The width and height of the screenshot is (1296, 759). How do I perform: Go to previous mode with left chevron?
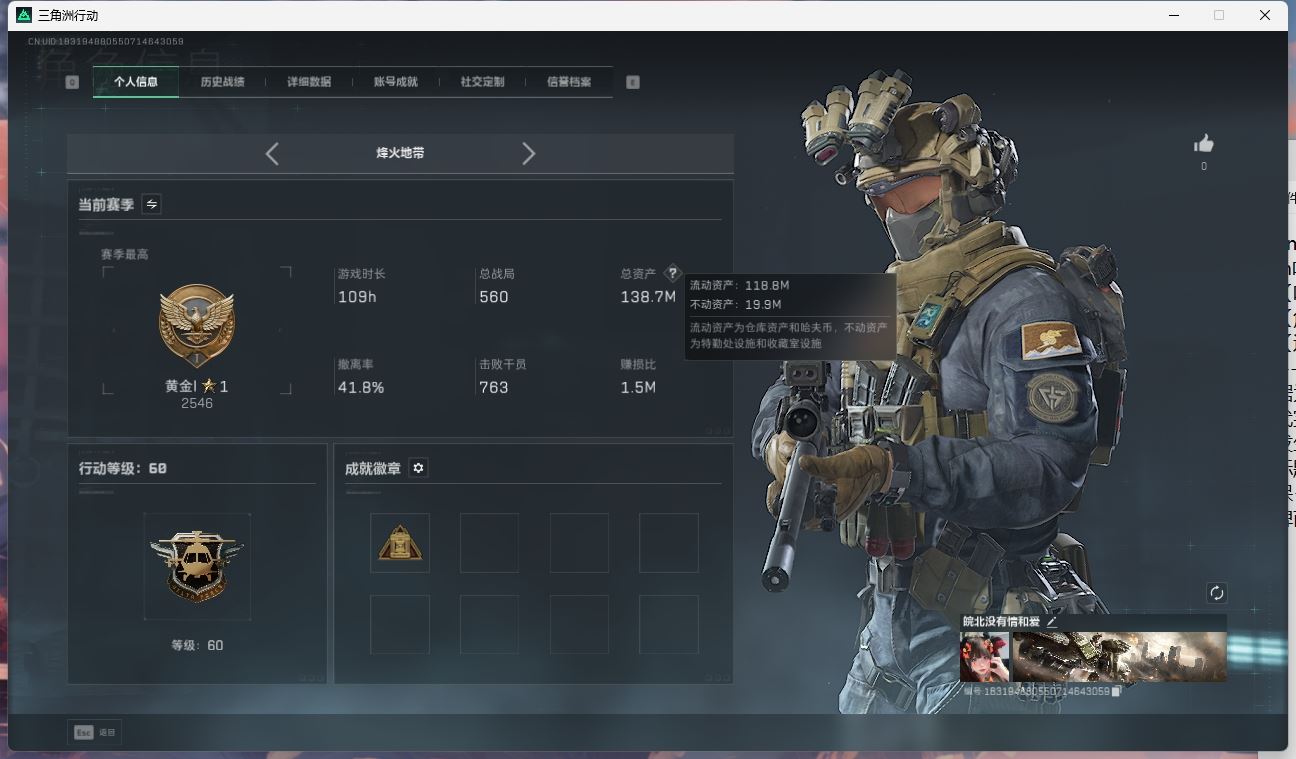(272, 153)
